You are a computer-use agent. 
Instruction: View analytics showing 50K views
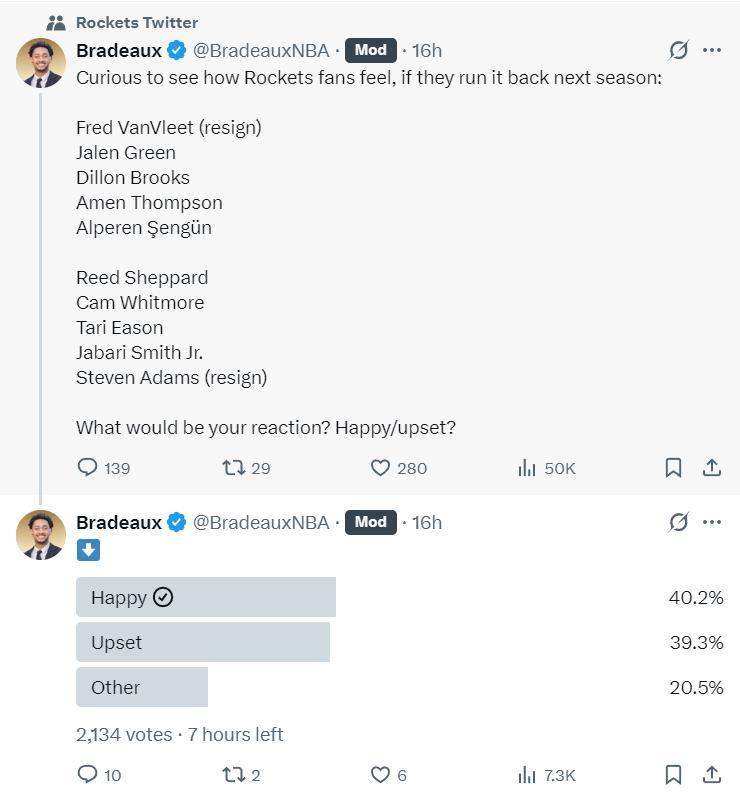527,467
